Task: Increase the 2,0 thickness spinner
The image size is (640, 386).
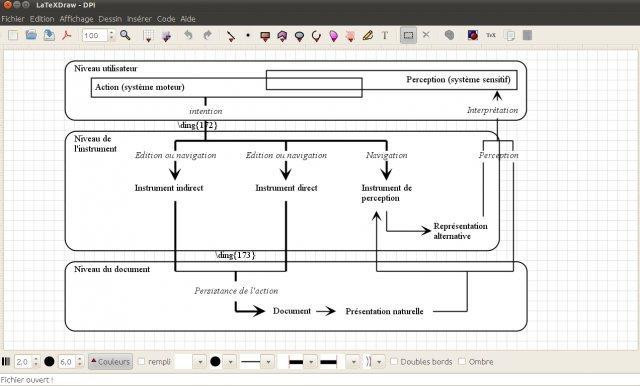Action: pos(36,358)
